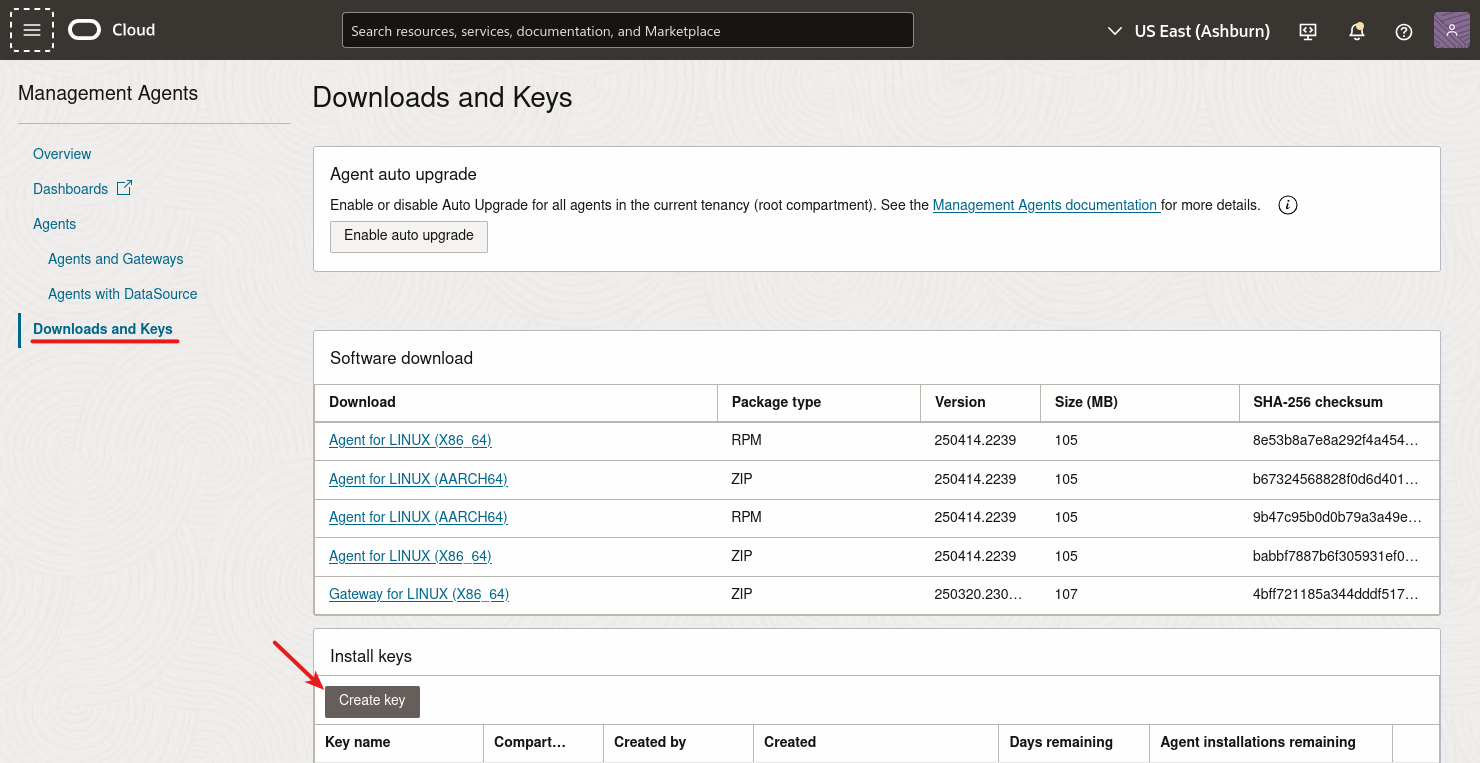Click the info icon beside auto upgrade
The width and height of the screenshot is (1480, 763).
1287,204
